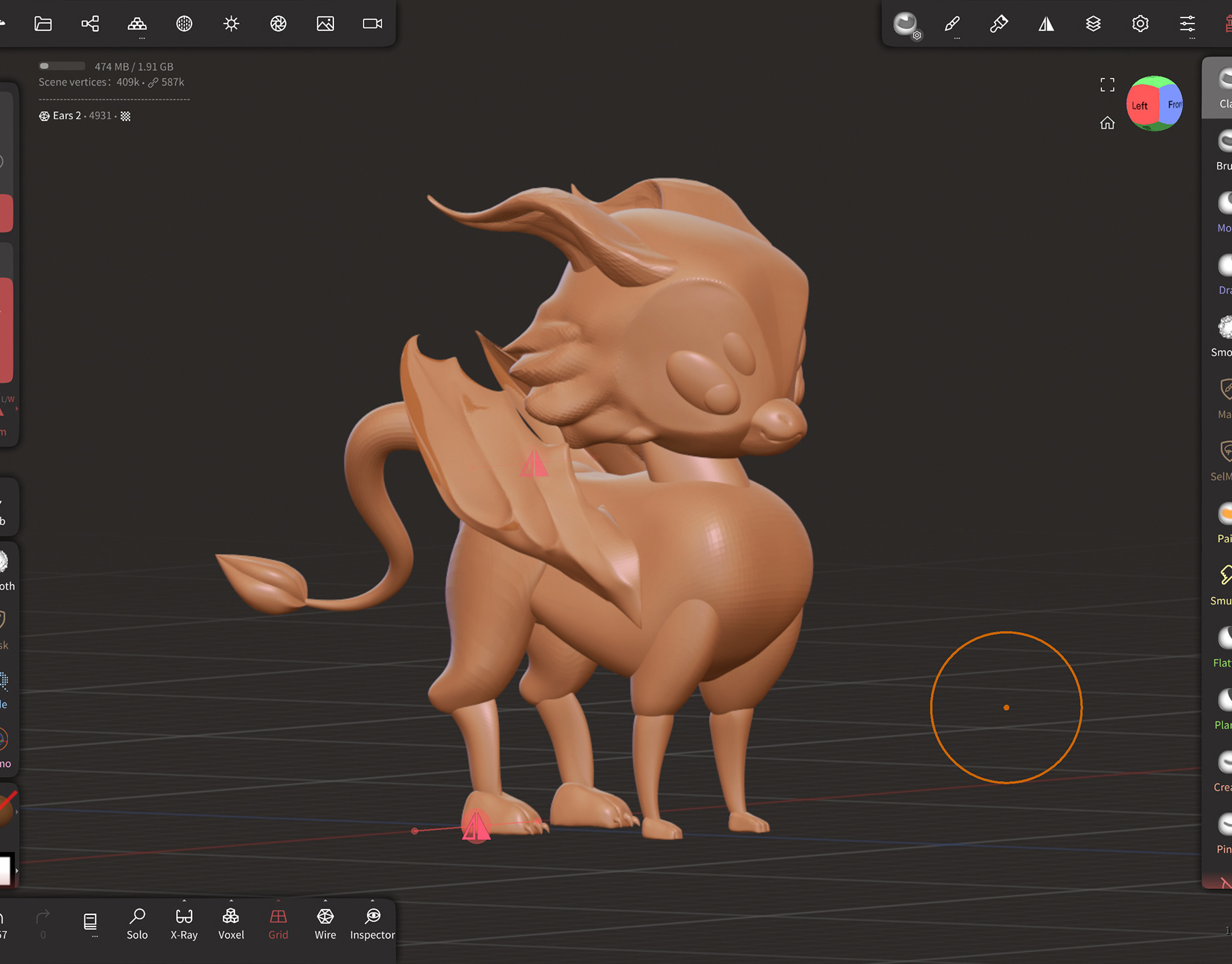This screenshot has height=964, width=1232.
Task: Expand the caret above Wire
Action: (x=325, y=900)
